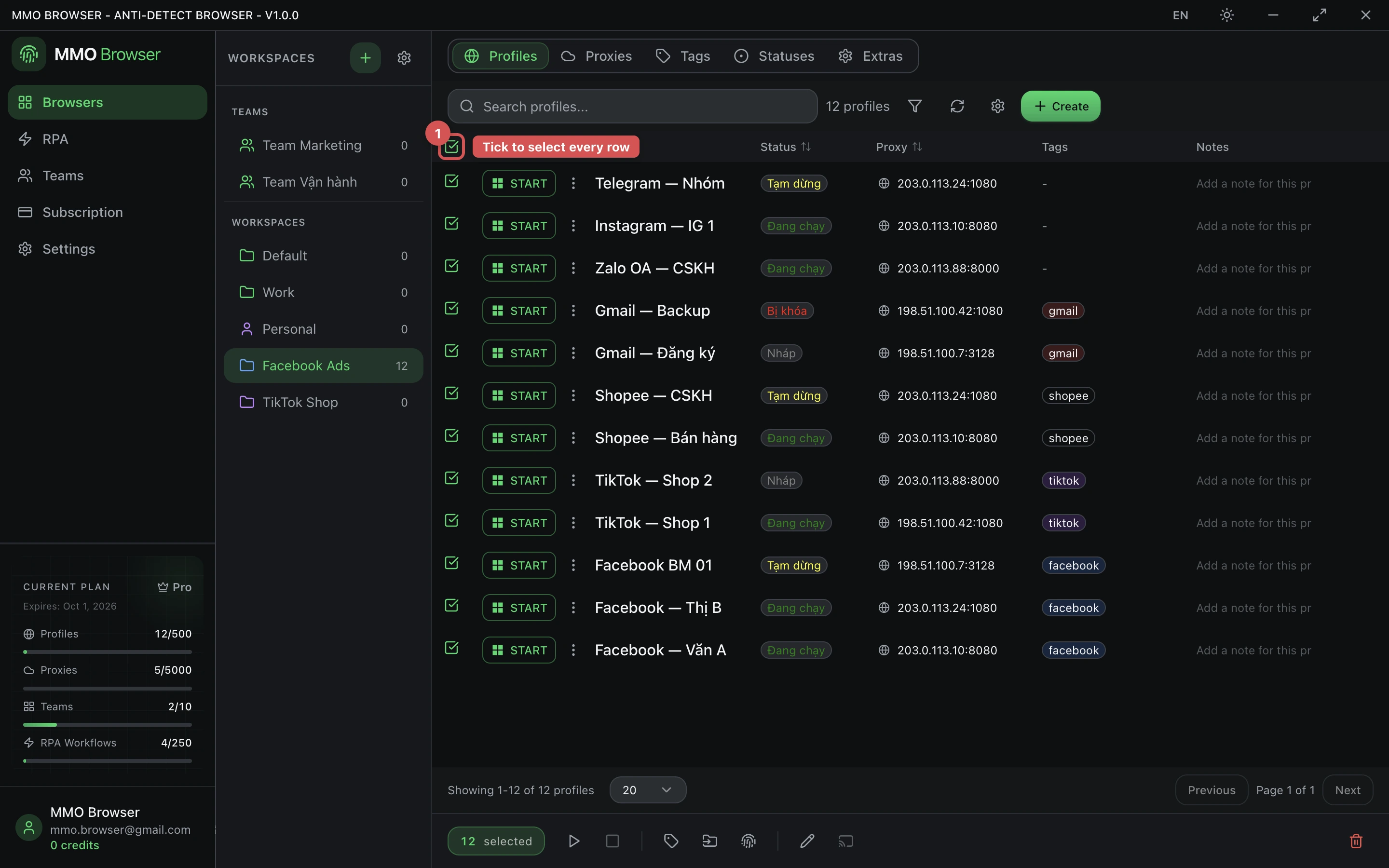This screenshot has width=1389, height=868.
Task: Open the page size dropdown showing 20
Action: [647, 790]
